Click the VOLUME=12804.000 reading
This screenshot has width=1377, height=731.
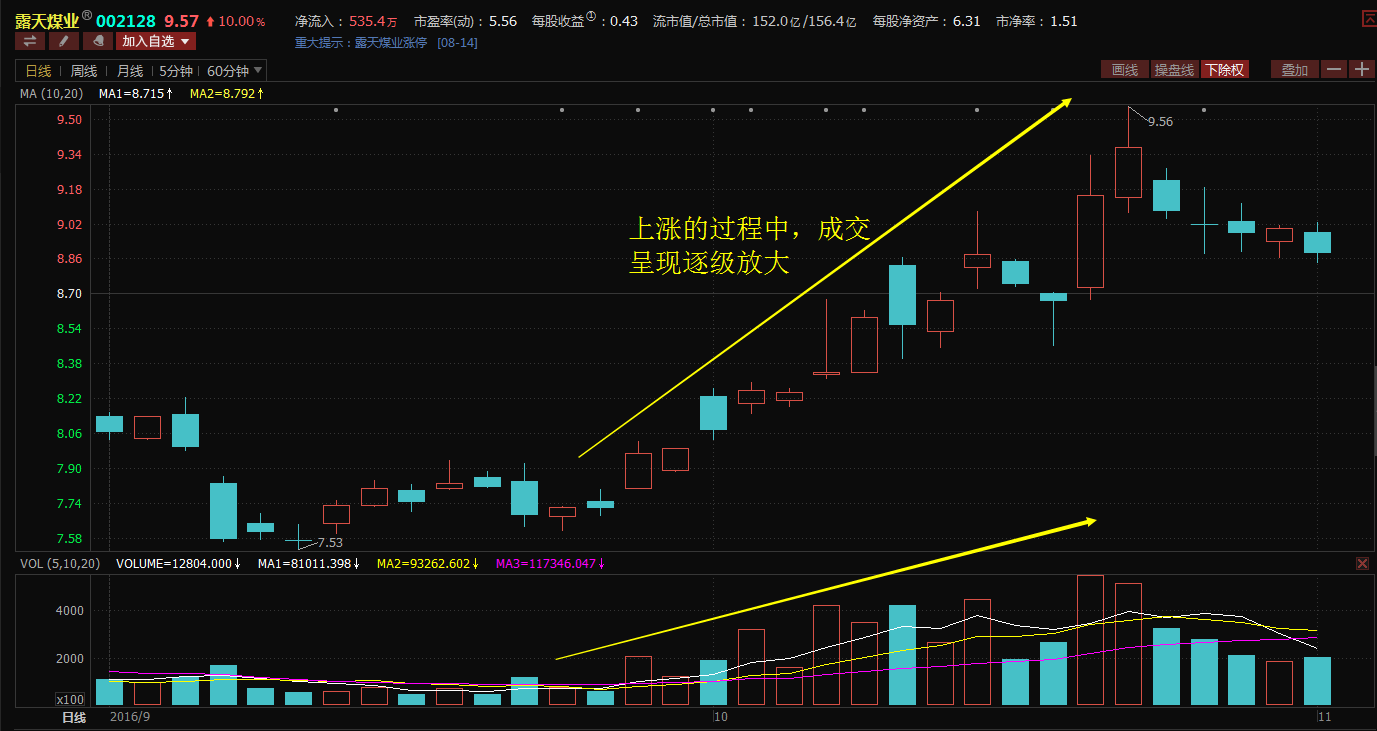point(178,564)
